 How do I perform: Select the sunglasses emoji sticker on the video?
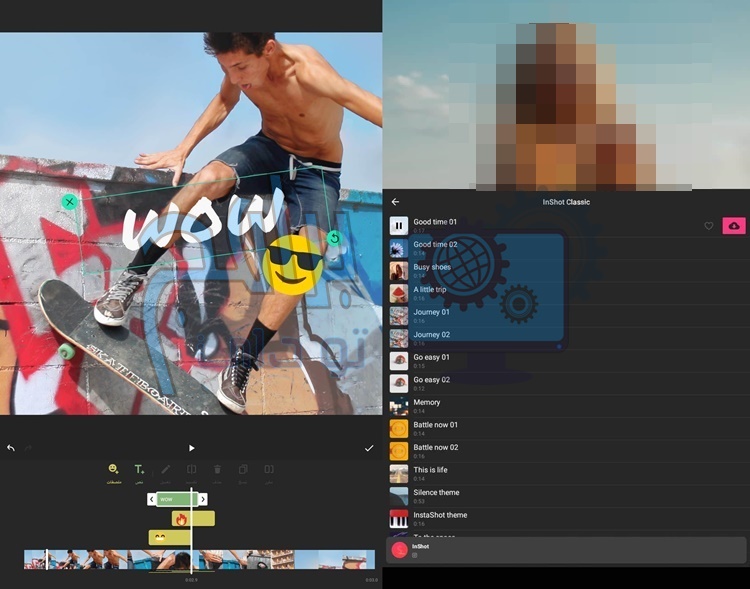point(294,264)
